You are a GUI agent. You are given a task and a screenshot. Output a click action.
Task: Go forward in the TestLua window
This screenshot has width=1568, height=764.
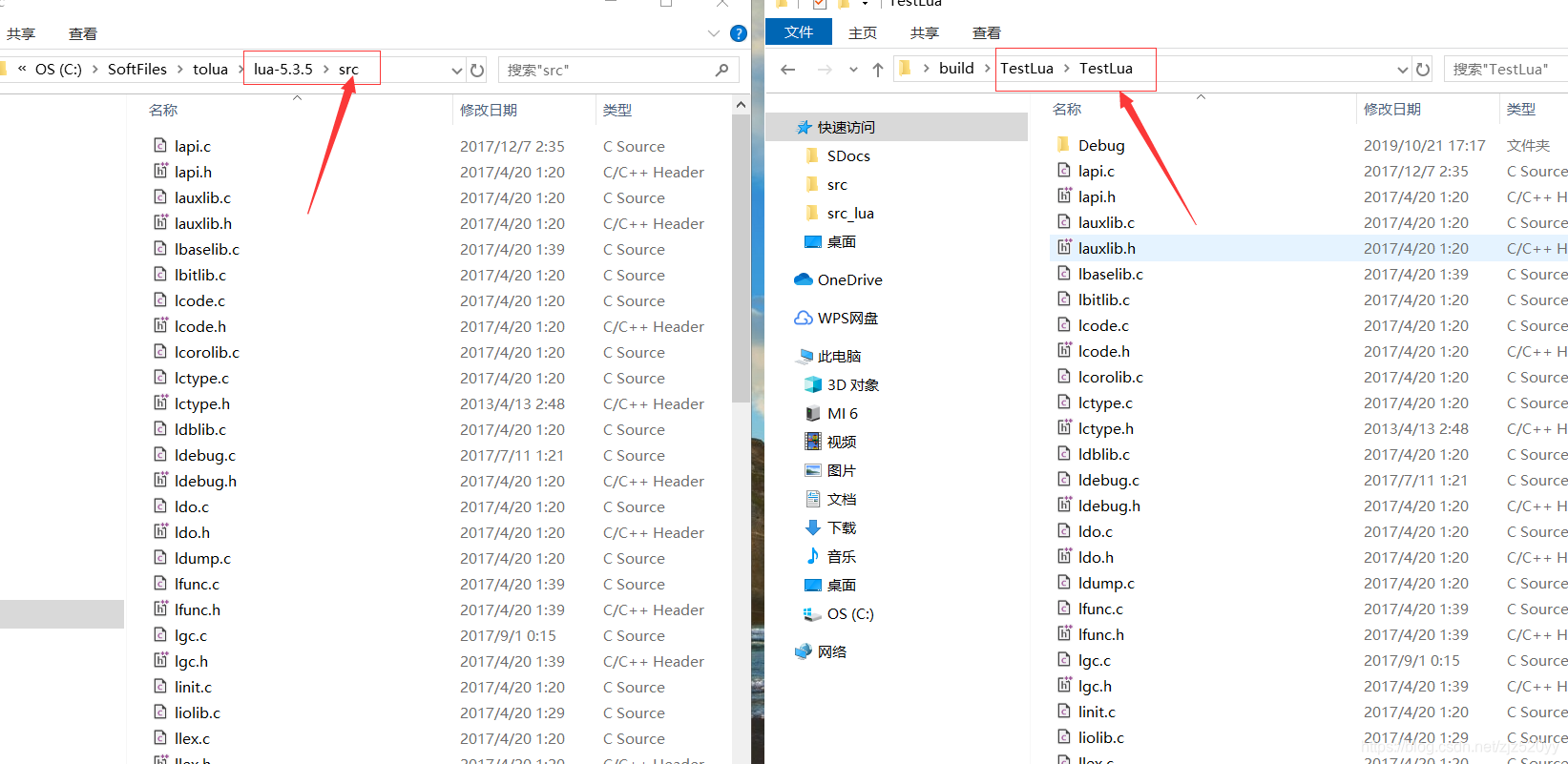(x=825, y=69)
